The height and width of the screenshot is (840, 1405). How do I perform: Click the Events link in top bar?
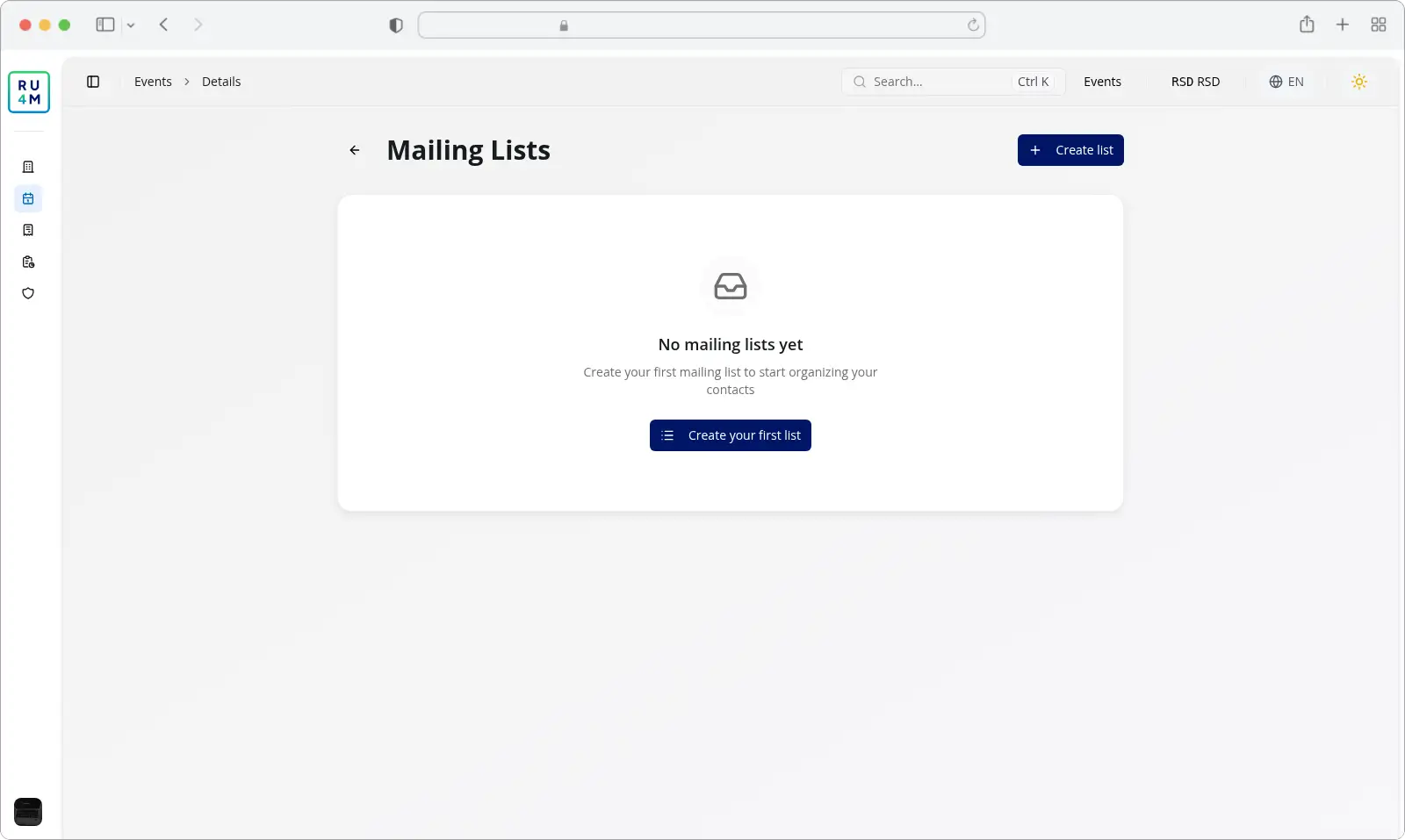coord(1102,82)
